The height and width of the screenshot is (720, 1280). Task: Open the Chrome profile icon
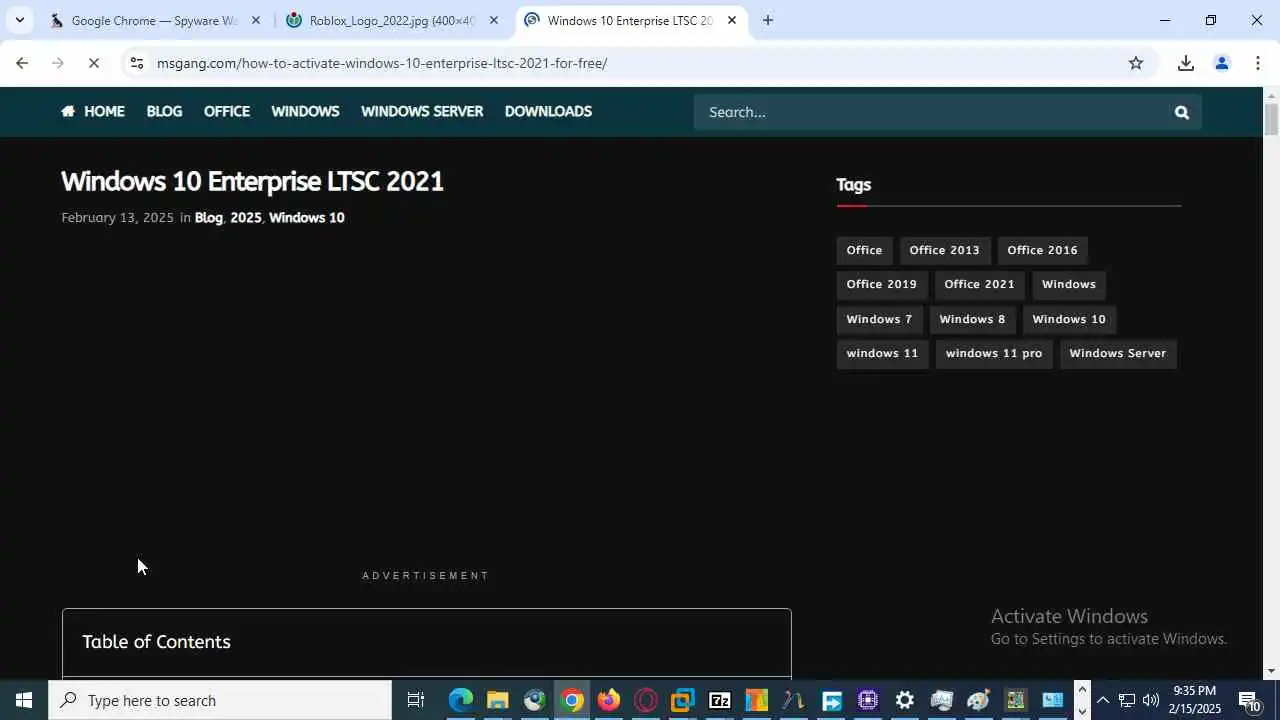point(1222,63)
